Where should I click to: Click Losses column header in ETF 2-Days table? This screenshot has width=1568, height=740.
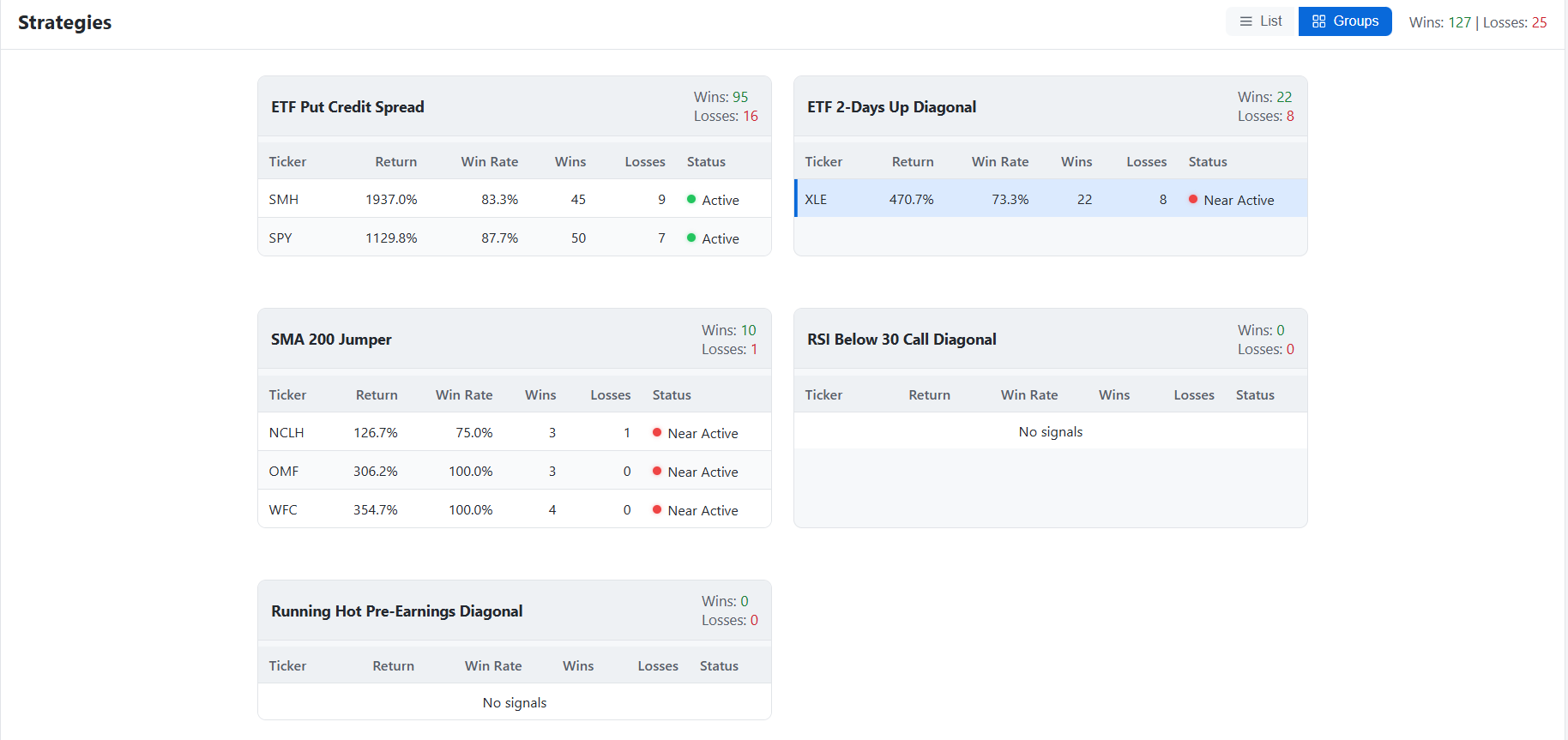[1147, 161]
